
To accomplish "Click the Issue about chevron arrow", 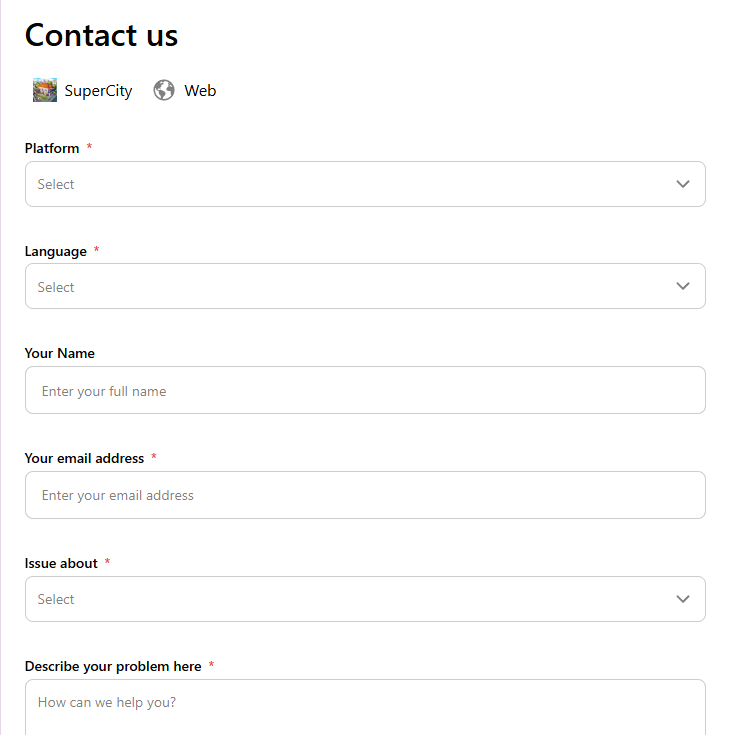I will (x=683, y=599).
